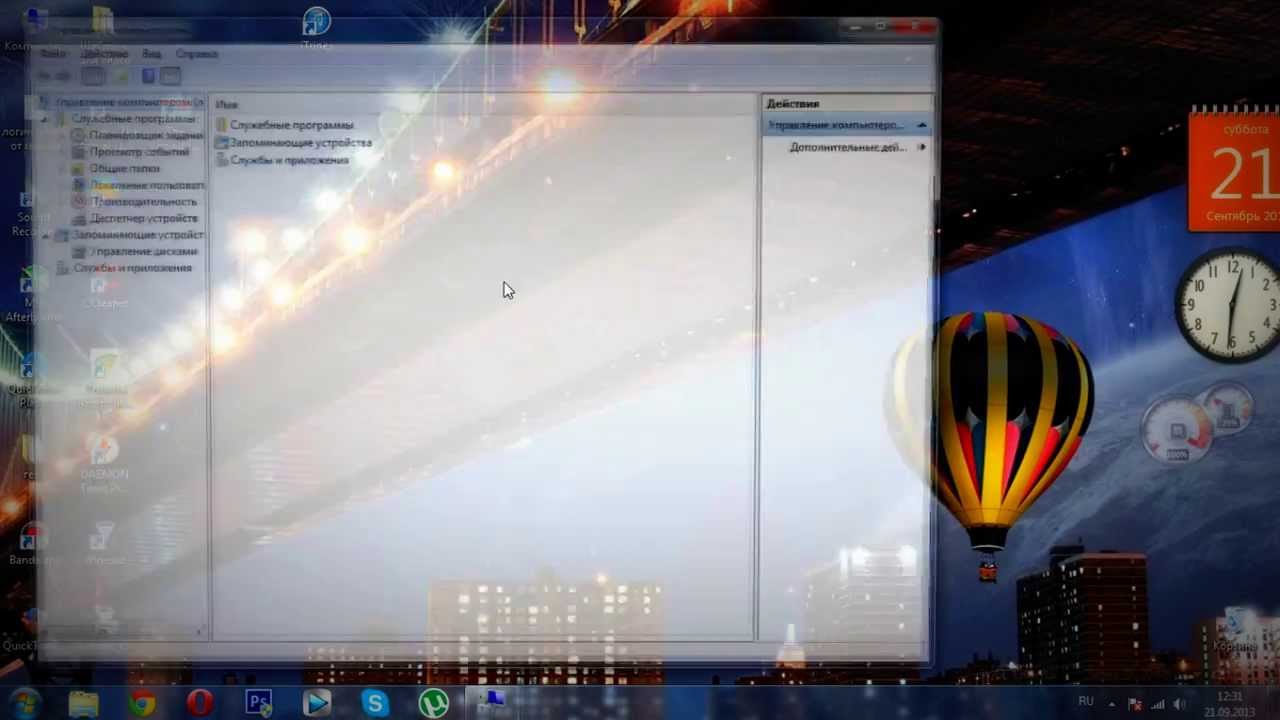Image resolution: width=1280 pixels, height=720 pixels.
Task: Click the Back arrow in the toolbar
Action: 45,76
